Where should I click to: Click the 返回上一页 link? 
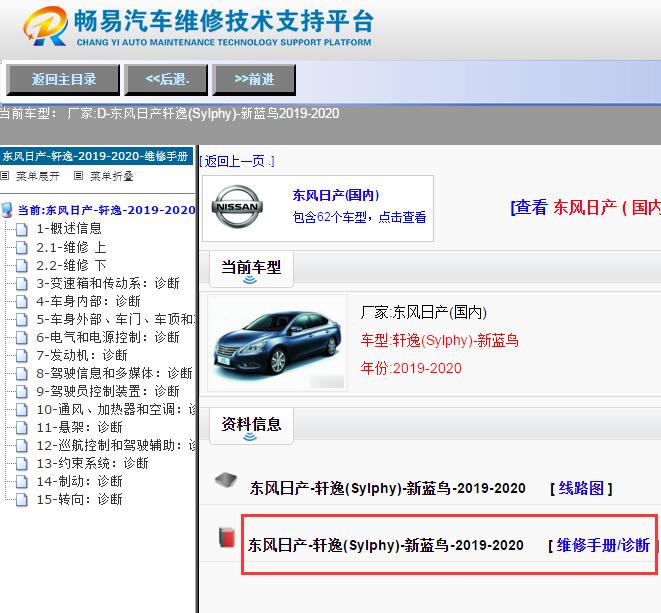[237, 161]
